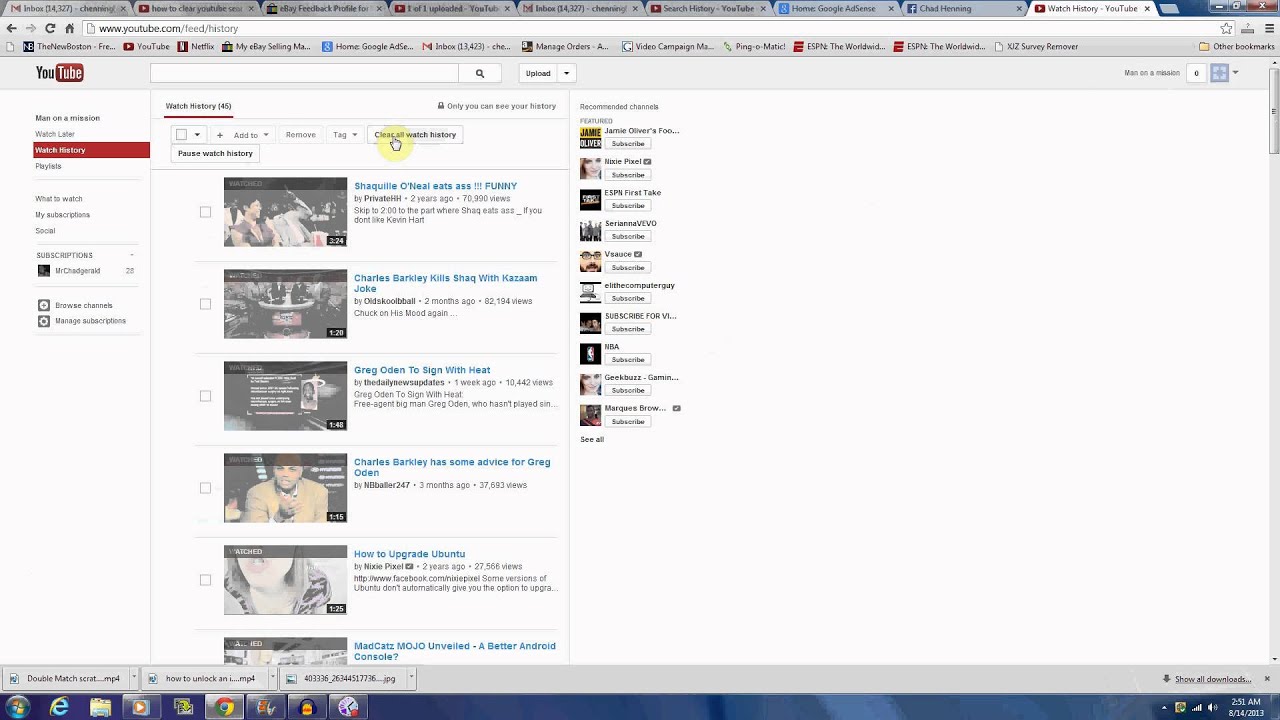Viewport: 1280px width, 720px height.
Task: Select Watch History in the sidebar
Action: click(x=91, y=150)
